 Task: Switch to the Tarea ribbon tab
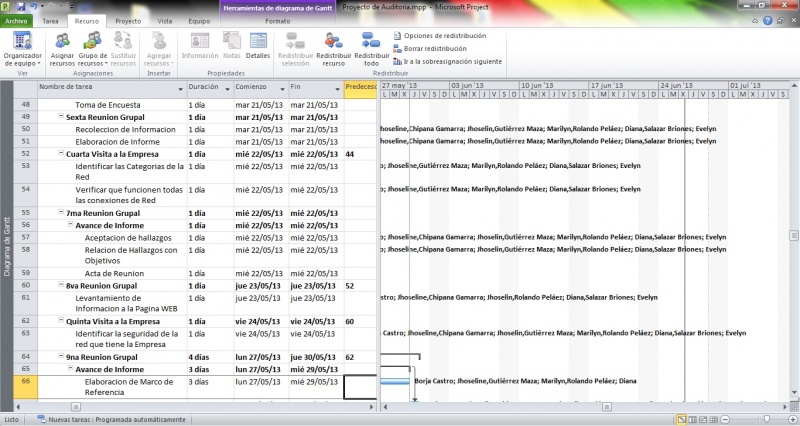click(x=50, y=20)
